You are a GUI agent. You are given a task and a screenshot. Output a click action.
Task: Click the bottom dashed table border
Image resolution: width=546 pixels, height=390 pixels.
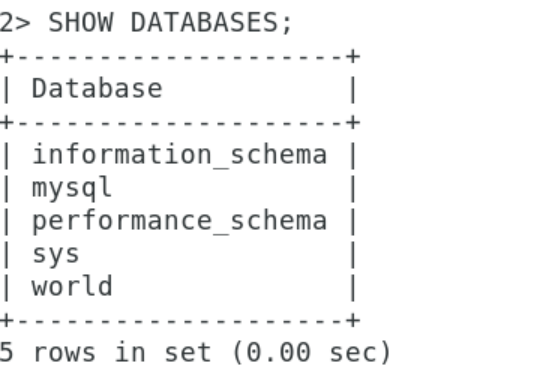pos(180,320)
